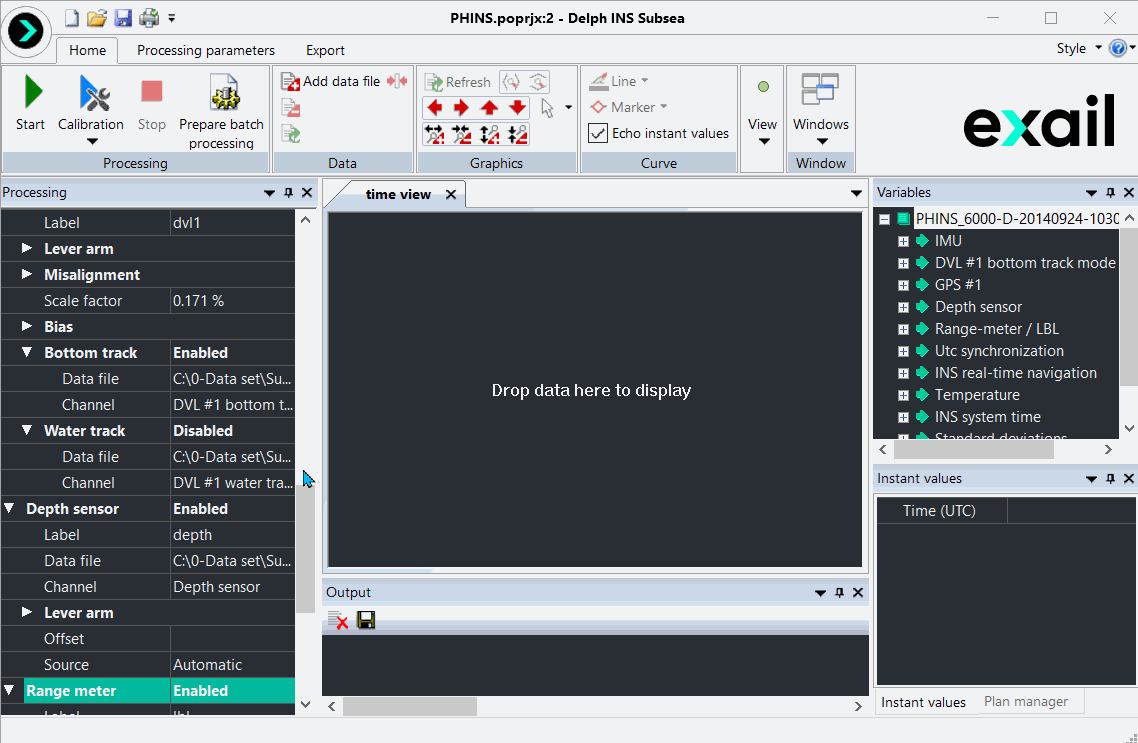Save output using the Output panel disk icon

coord(366,621)
